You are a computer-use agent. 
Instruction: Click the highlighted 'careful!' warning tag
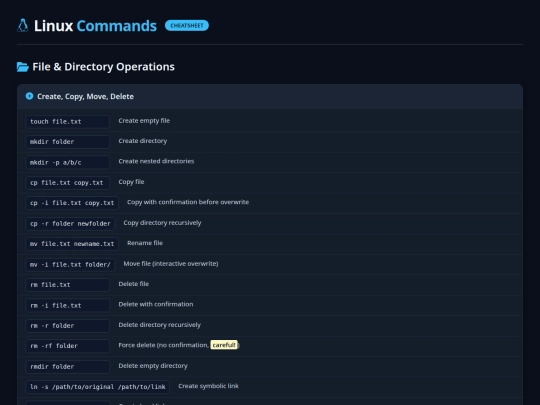[224, 345]
